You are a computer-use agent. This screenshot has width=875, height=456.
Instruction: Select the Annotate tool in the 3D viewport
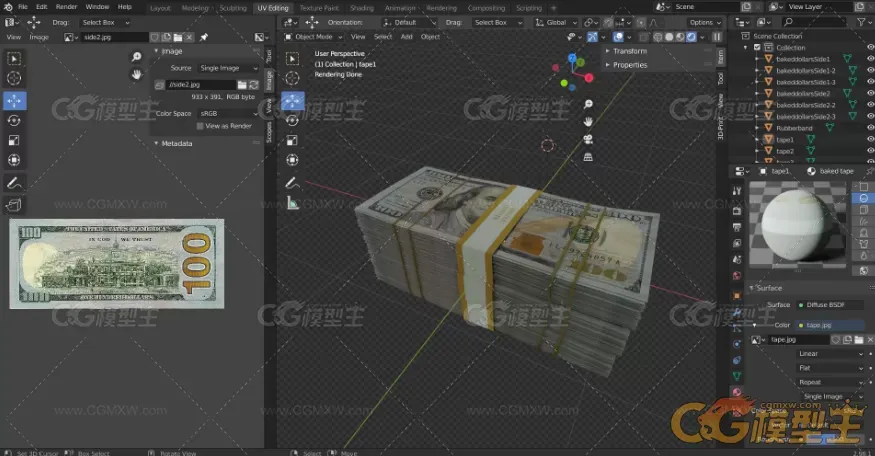point(292,183)
